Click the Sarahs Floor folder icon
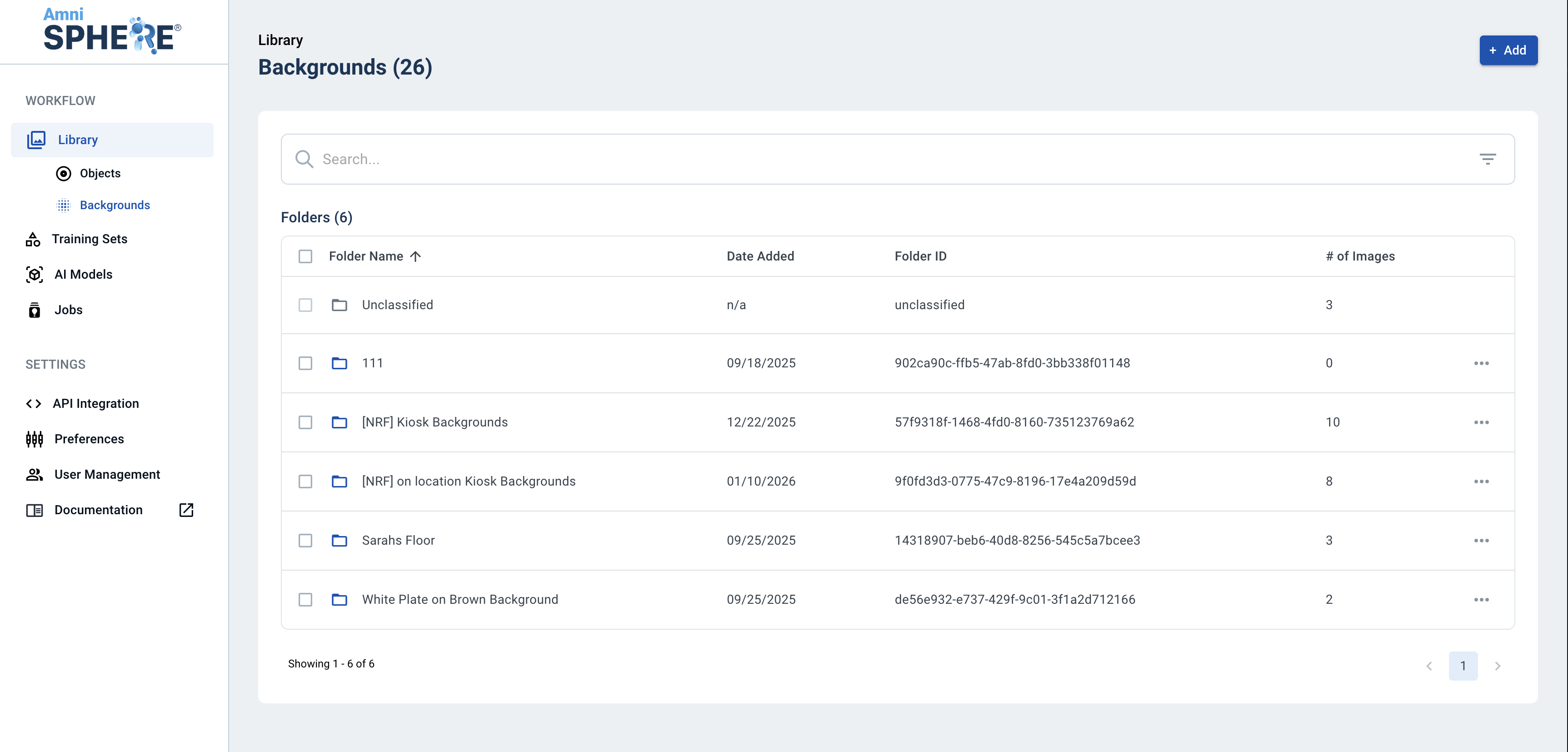This screenshot has height=752, width=1568. point(339,541)
